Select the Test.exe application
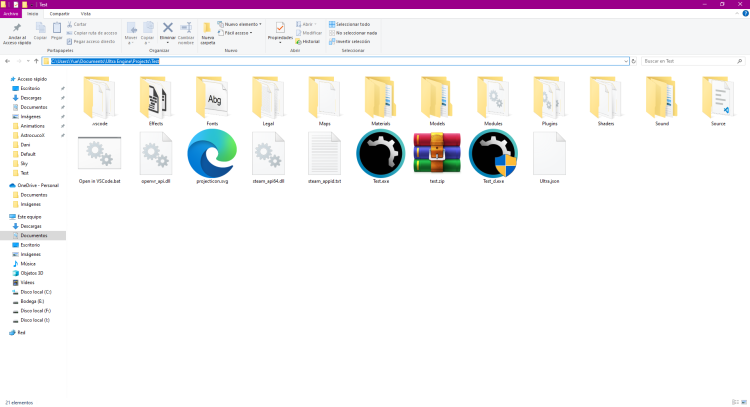The image size is (750, 407). point(381,154)
